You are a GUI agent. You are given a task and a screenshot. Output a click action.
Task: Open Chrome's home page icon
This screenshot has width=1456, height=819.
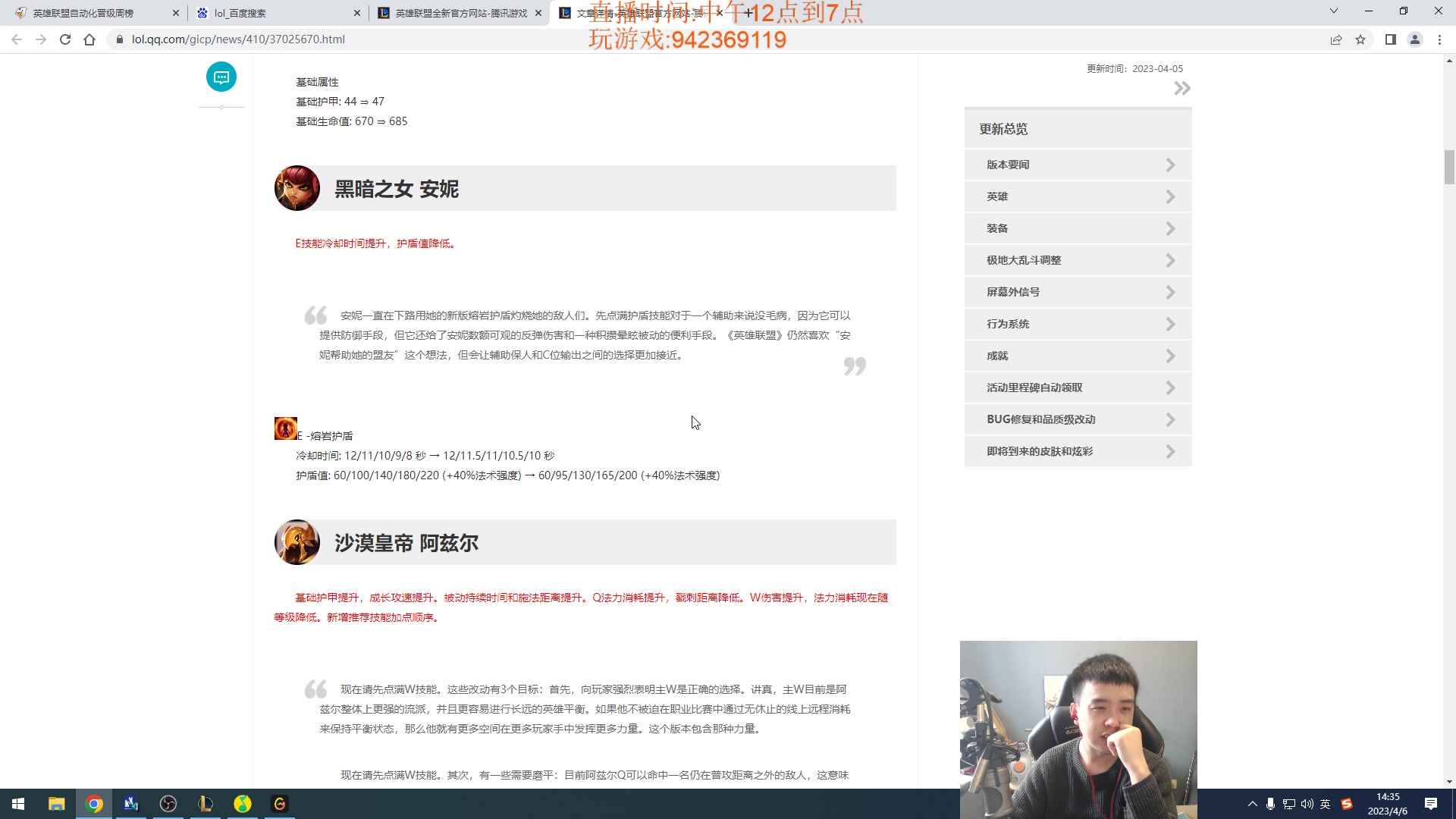click(90, 39)
